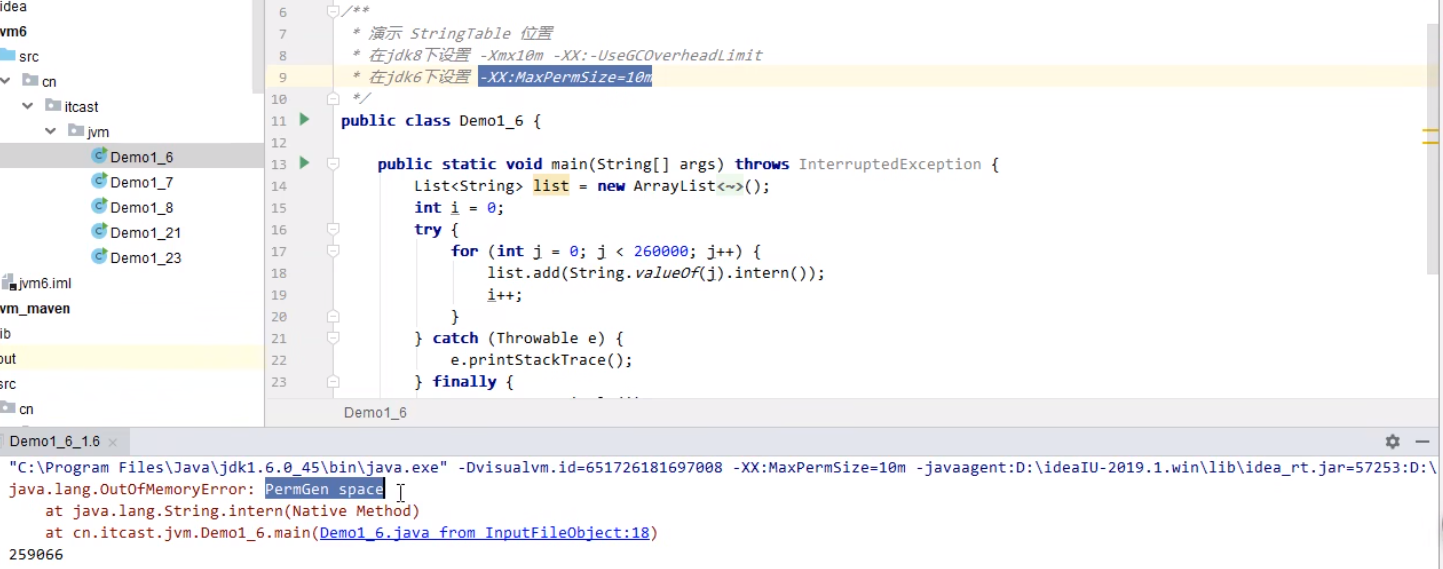Click InterruptedException in main signature
This screenshot has height=569, width=1443.
[x=890, y=164]
